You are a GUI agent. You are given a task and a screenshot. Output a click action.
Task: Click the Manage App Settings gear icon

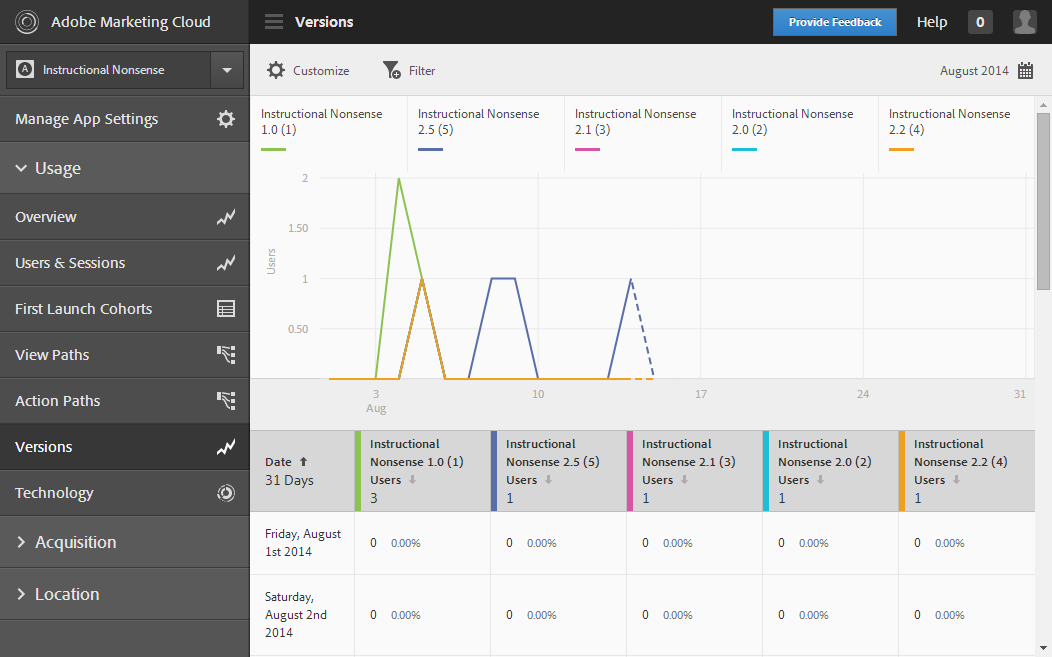click(226, 119)
